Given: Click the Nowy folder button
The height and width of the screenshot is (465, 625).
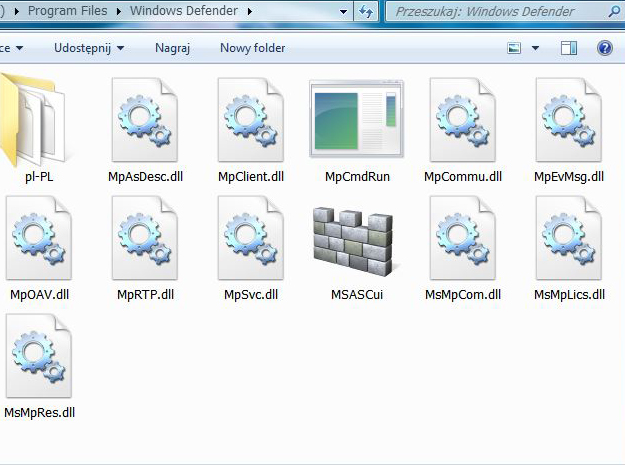Looking at the screenshot, I should pyautogui.click(x=253, y=48).
